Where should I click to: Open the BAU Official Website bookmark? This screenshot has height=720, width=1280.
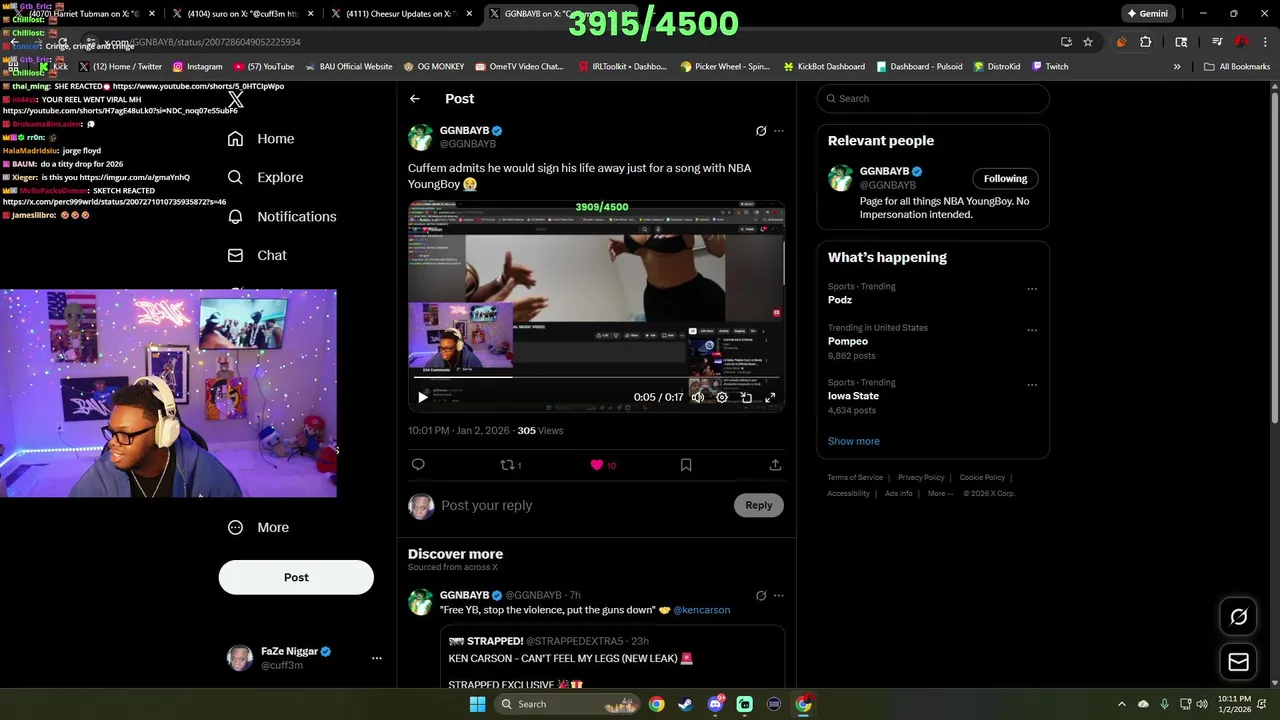[349, 67]
